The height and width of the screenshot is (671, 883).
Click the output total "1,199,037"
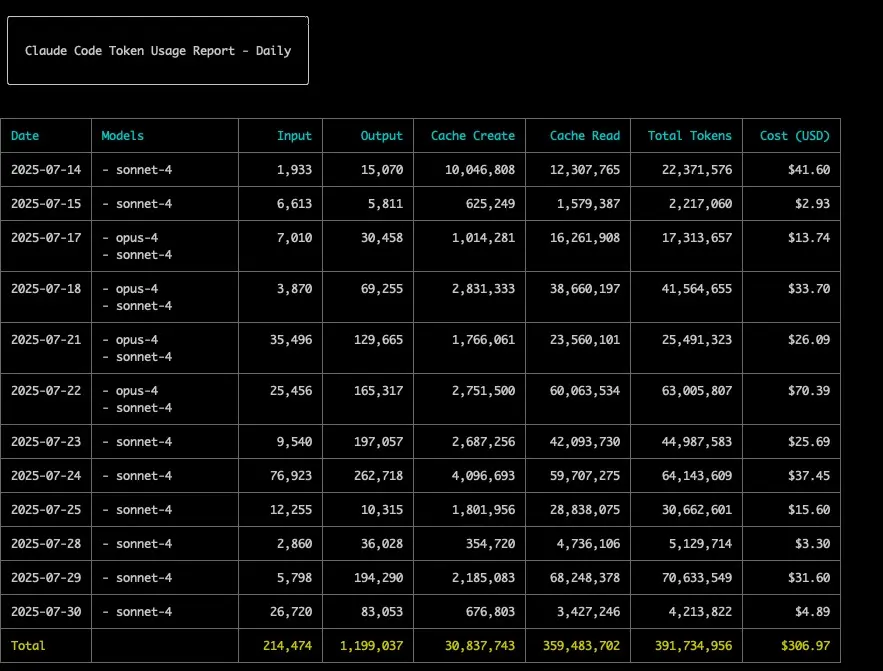click(371, 646)
